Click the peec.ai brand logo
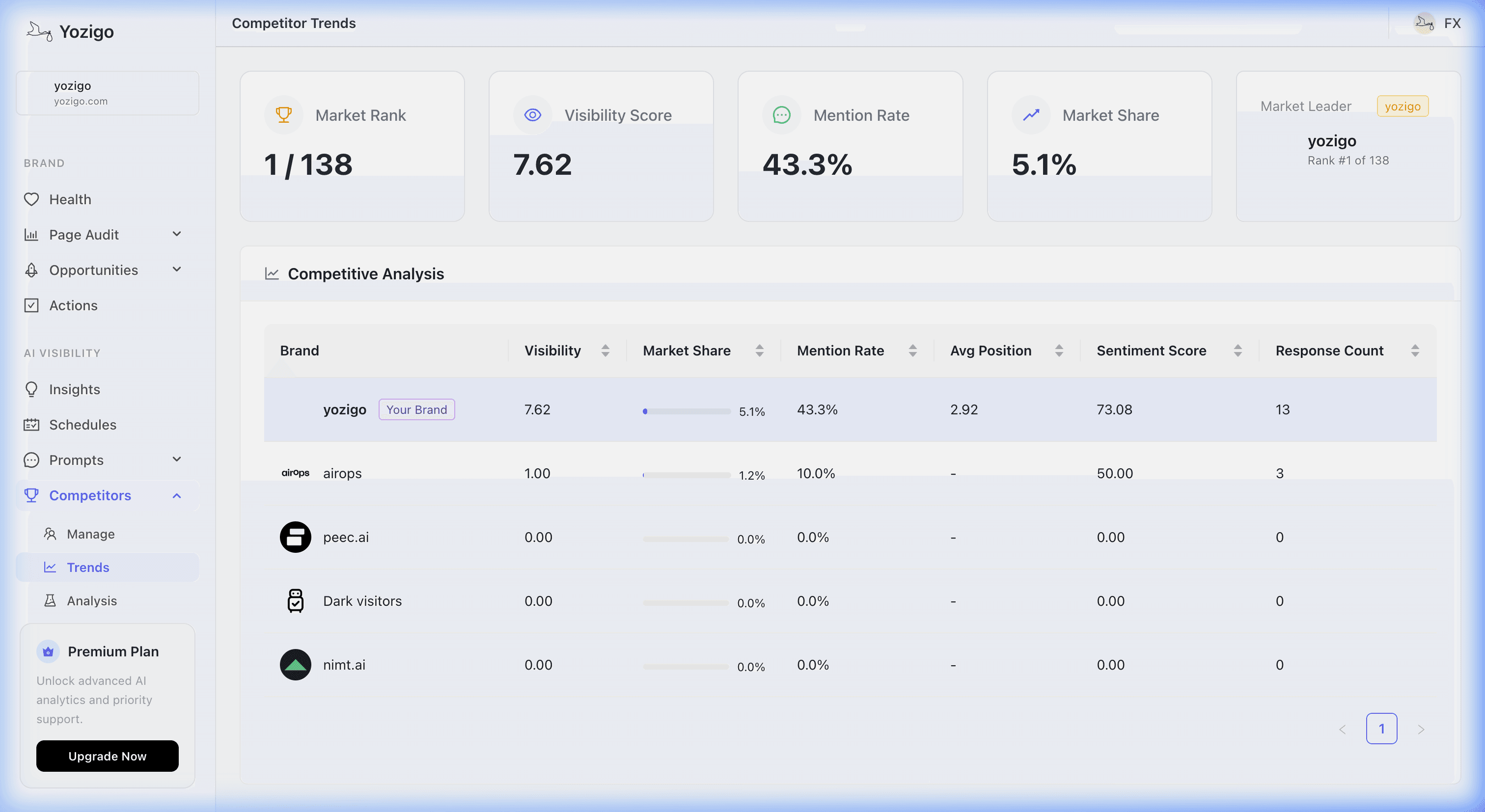The image size is (1485, 812). tap(295, 537)
